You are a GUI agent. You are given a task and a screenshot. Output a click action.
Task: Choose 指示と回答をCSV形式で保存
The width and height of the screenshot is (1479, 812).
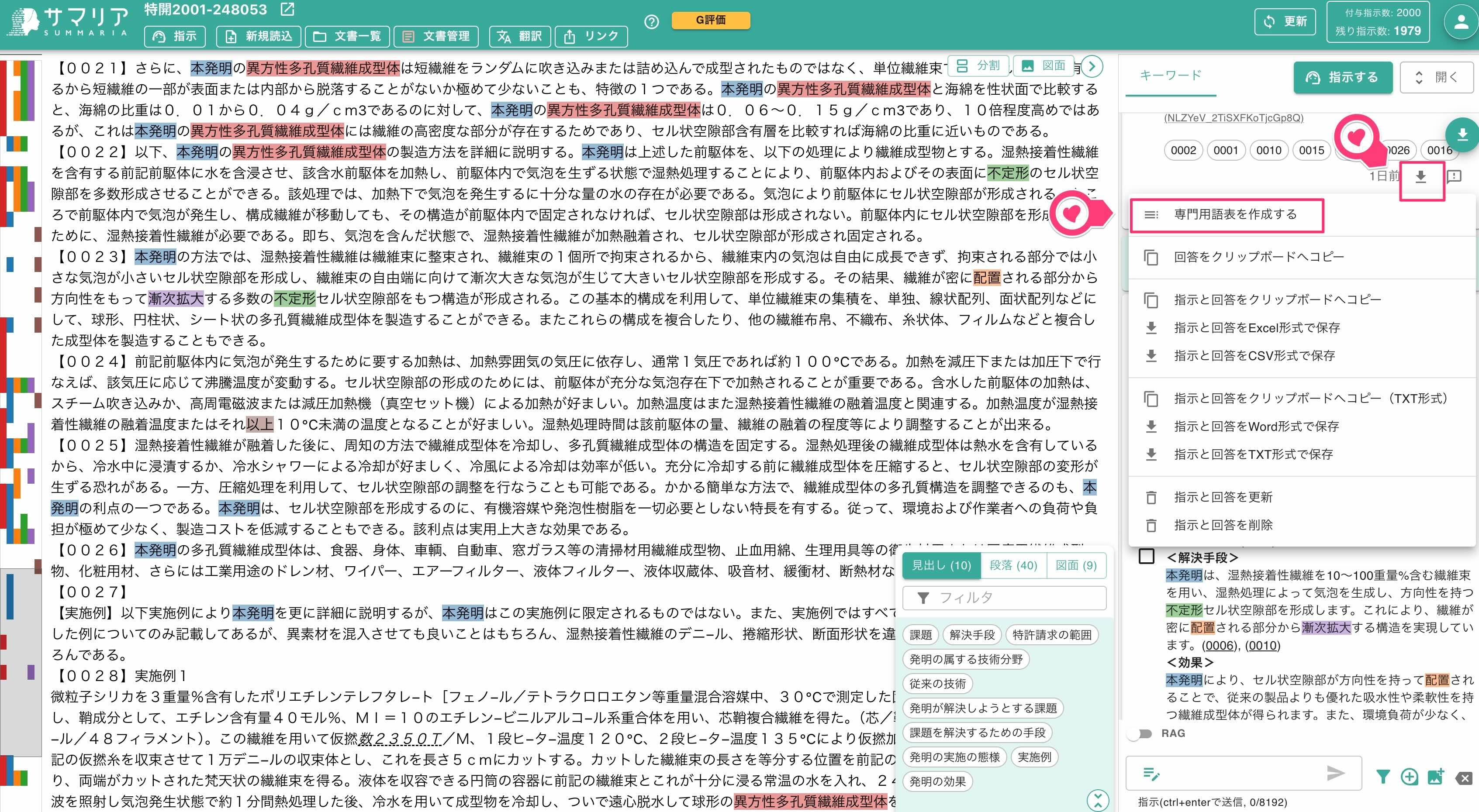tap(1302, 356)
